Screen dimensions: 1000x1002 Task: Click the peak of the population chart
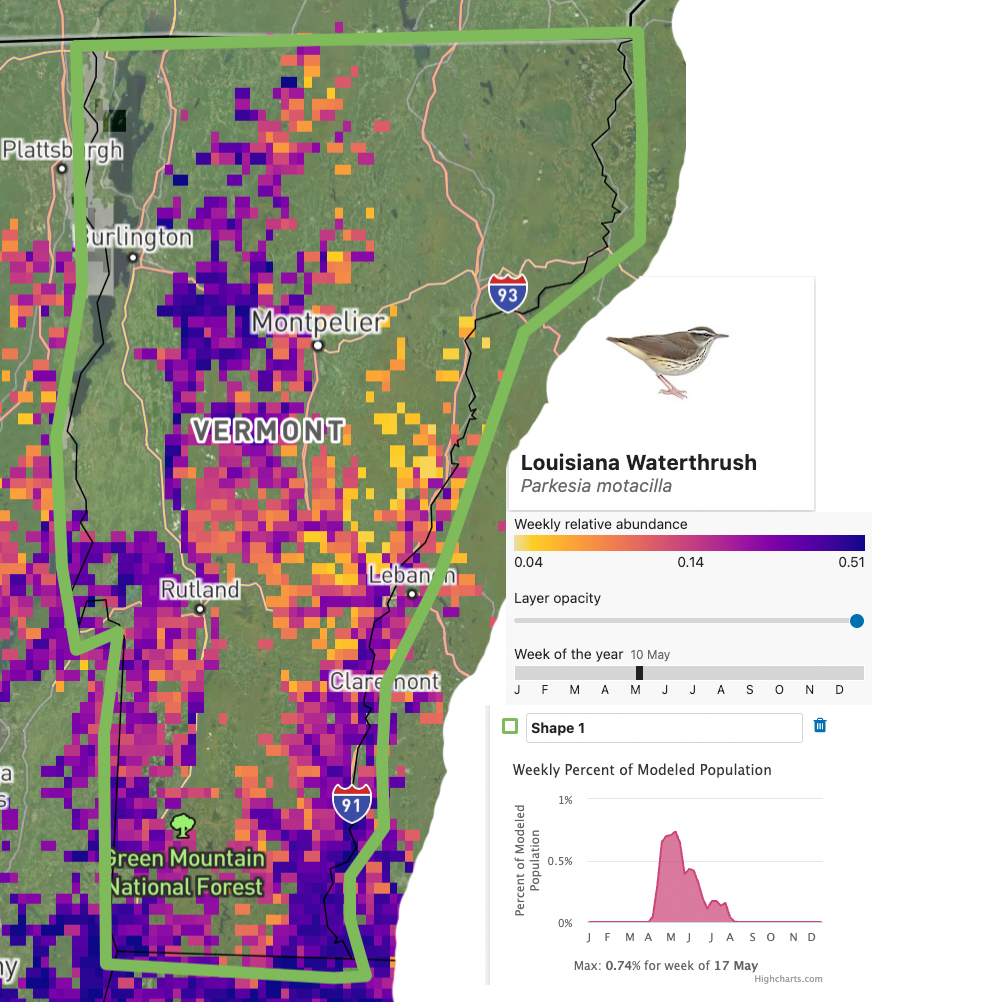click(676, 832)
